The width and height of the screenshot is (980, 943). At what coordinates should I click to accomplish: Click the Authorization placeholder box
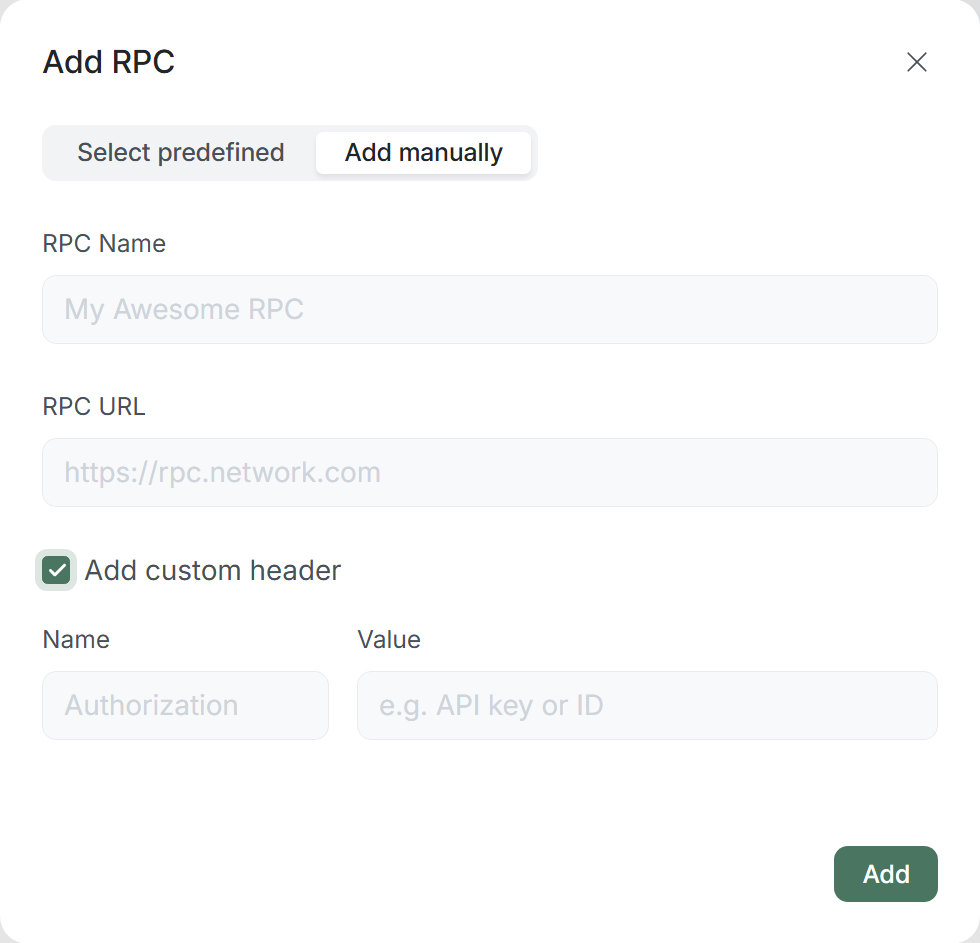[185, 705]
